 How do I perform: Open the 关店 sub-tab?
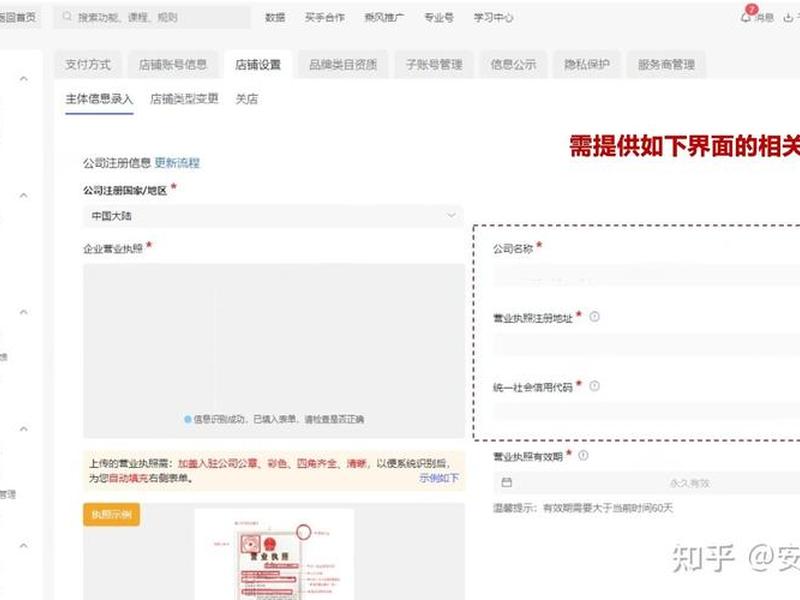coord(246,99)
